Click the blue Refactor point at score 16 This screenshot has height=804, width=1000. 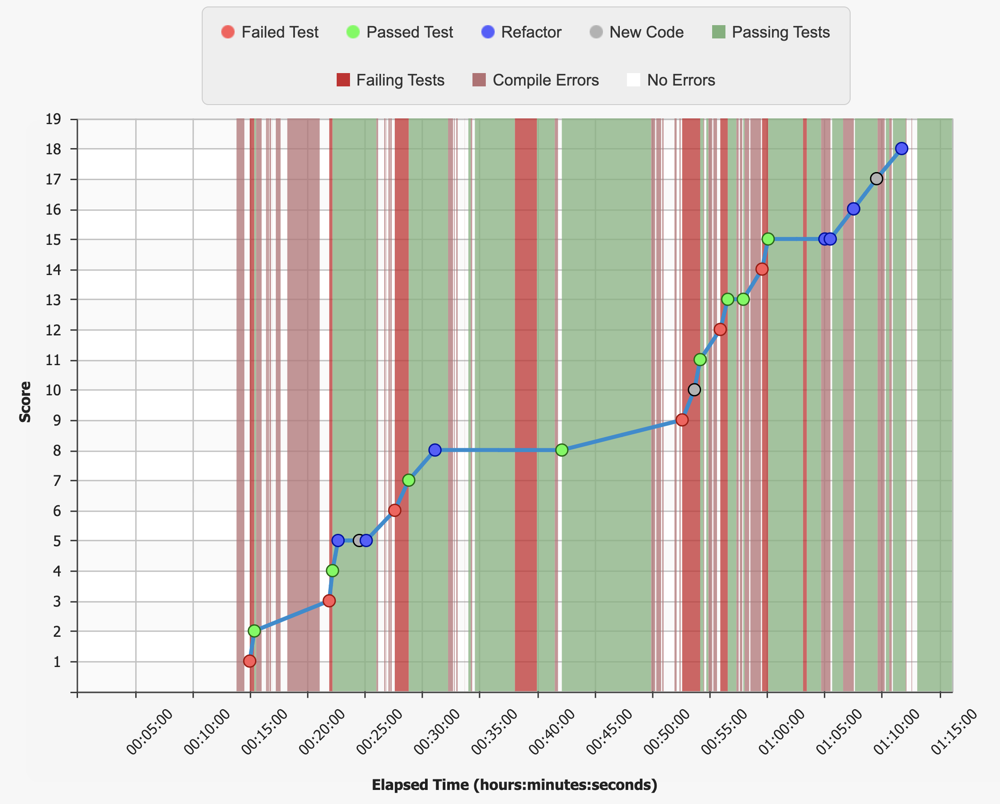point(853,209)
